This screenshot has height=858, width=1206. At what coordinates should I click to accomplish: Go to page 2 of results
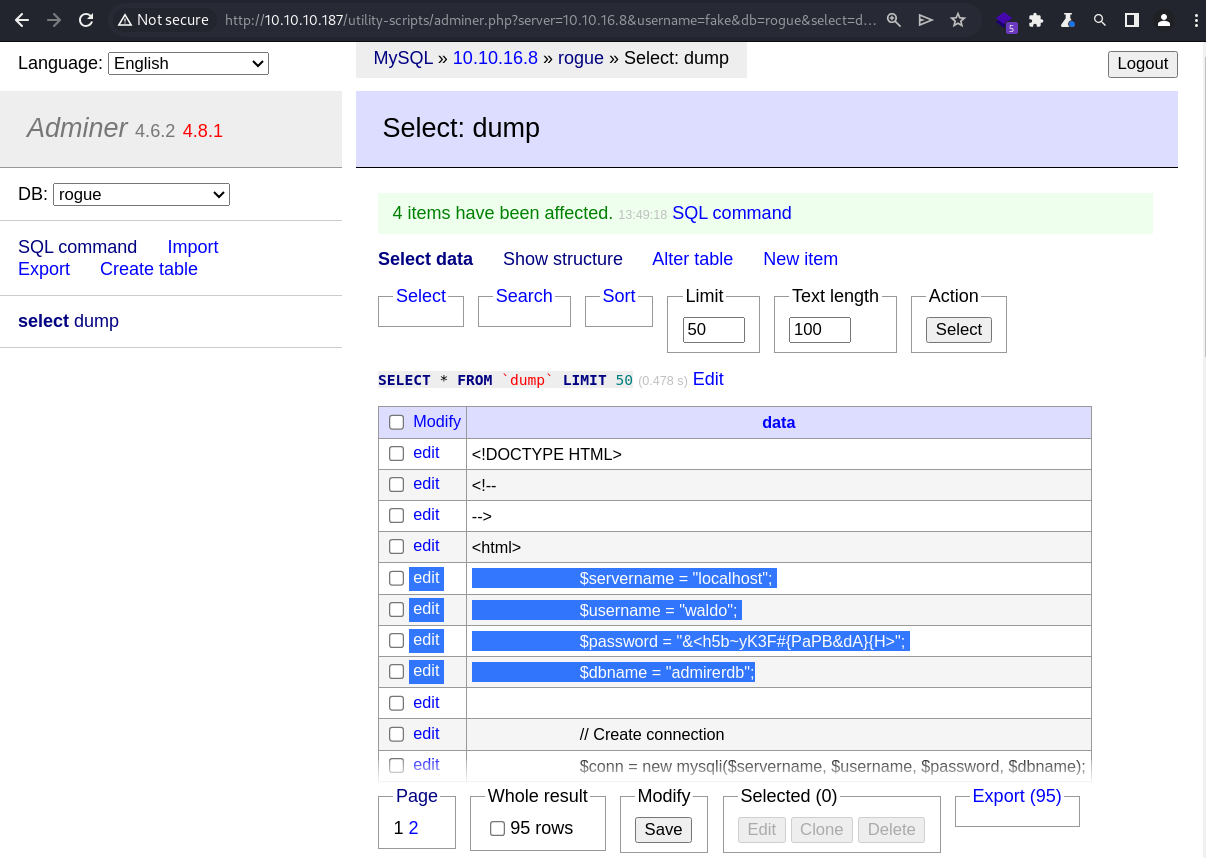414,828
